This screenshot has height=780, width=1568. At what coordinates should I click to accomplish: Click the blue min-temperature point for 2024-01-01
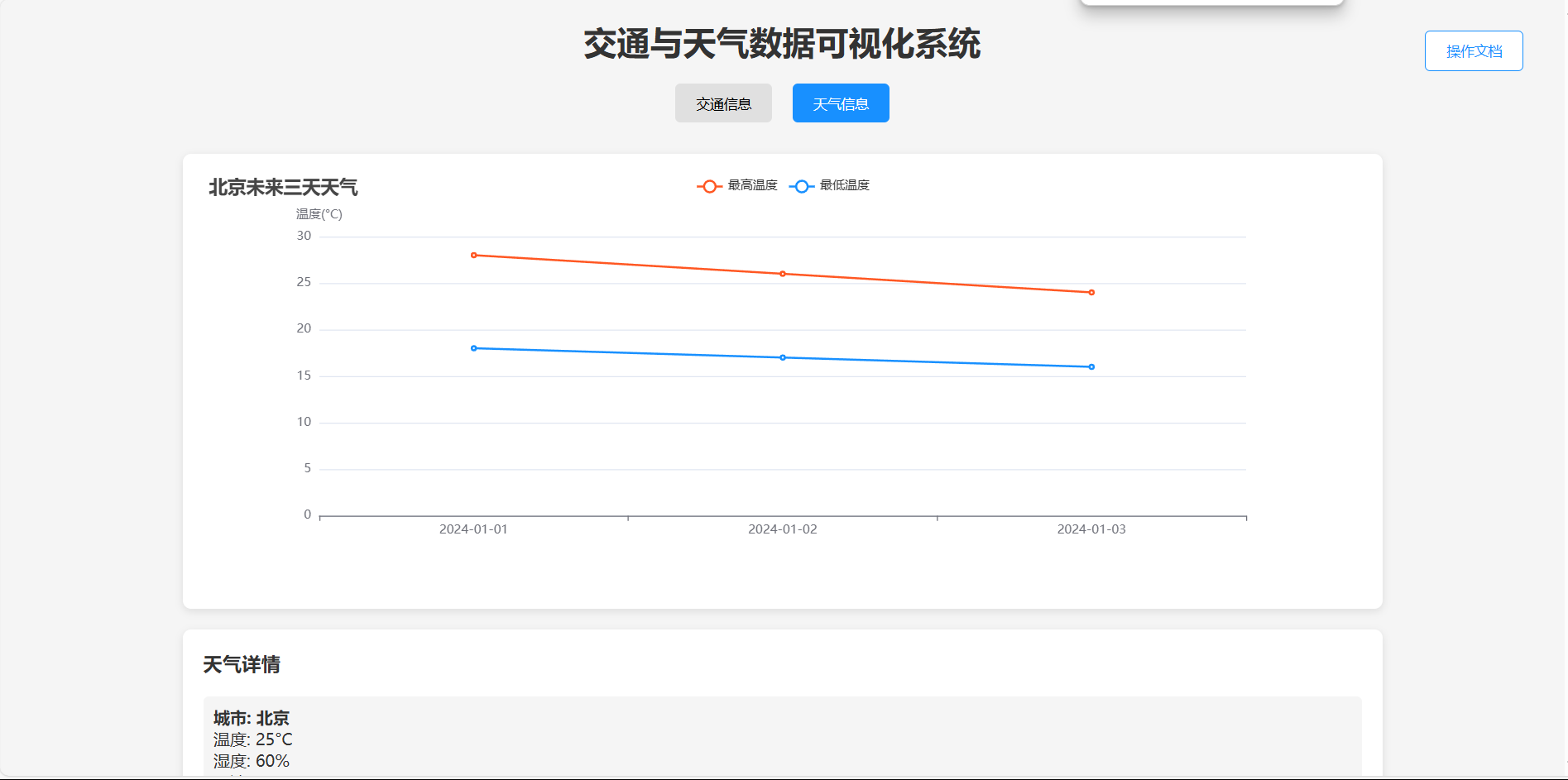(x=473, y=348)
